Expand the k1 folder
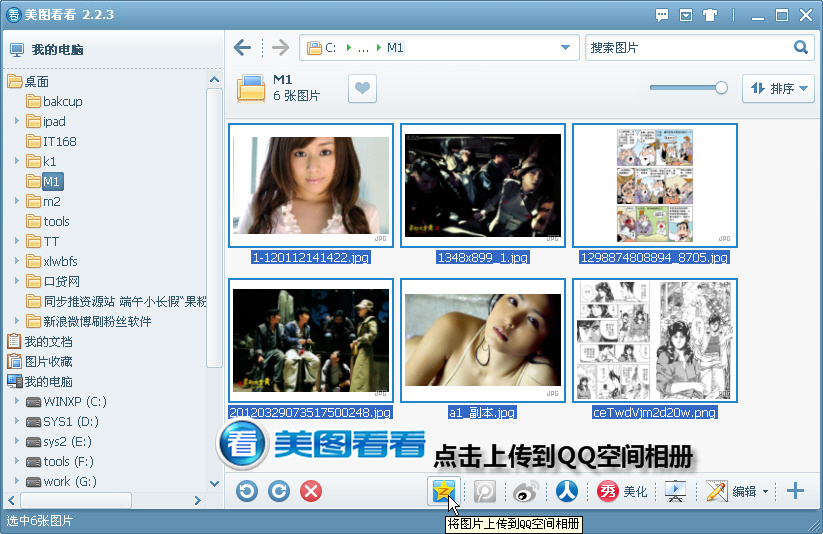 (x=16, y=161)
